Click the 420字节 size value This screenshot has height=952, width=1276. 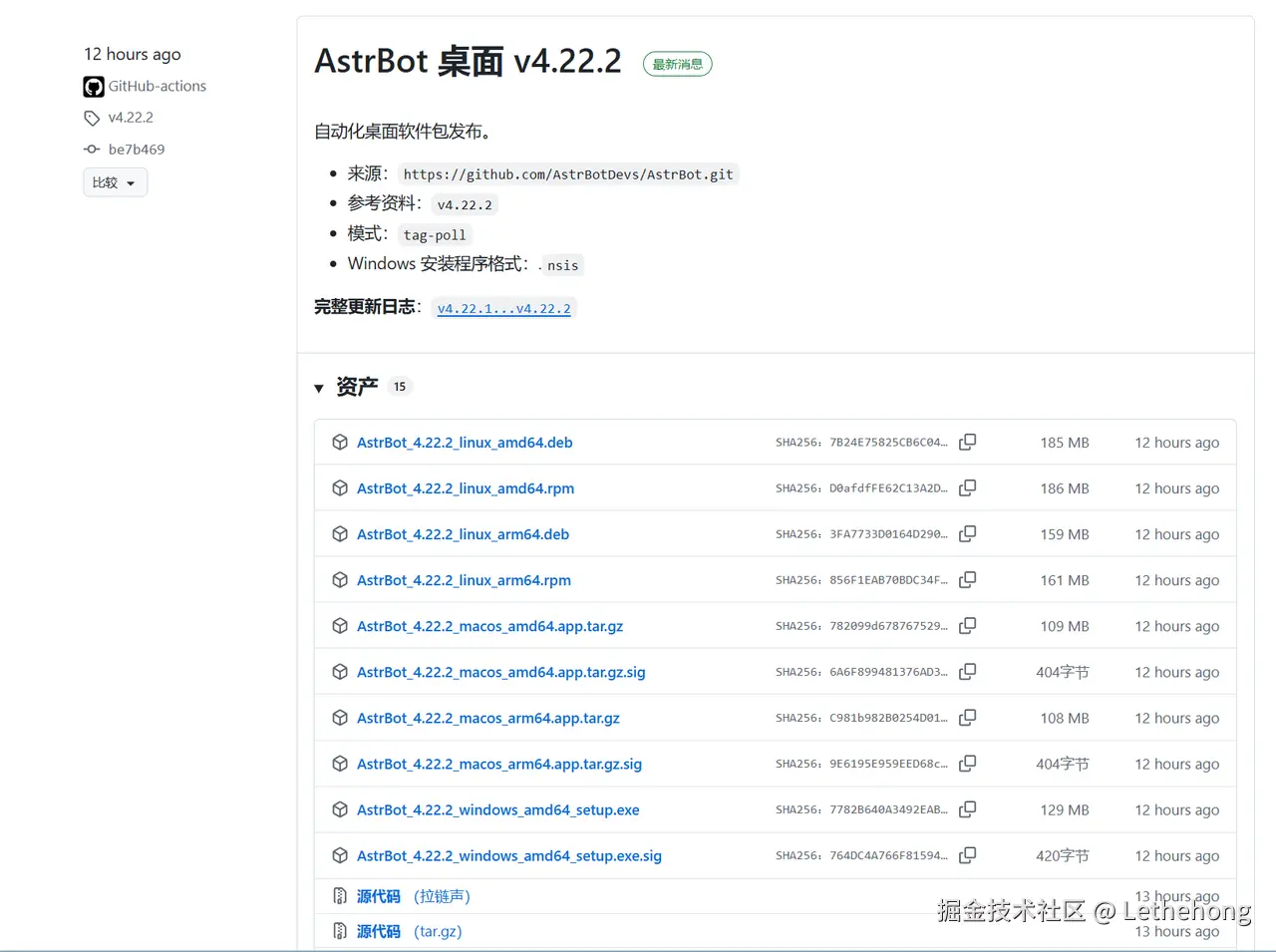click(x=1063, y=854)
